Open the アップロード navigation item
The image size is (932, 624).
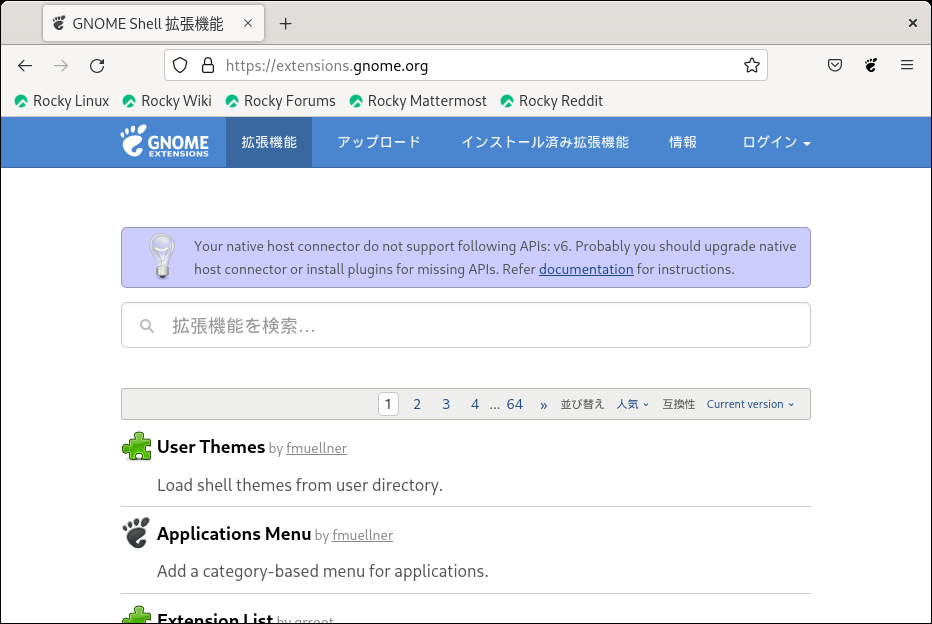click(379, 142)
